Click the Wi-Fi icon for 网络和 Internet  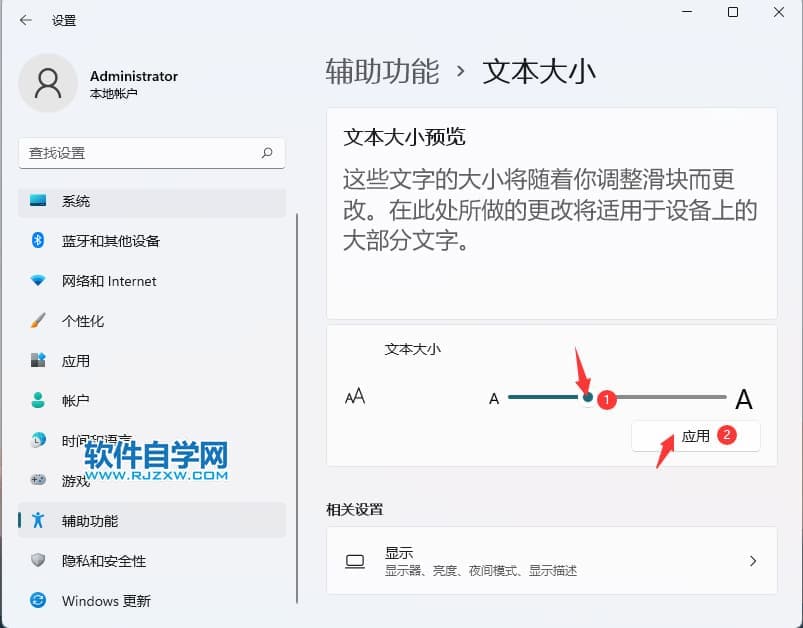point(38,281)
